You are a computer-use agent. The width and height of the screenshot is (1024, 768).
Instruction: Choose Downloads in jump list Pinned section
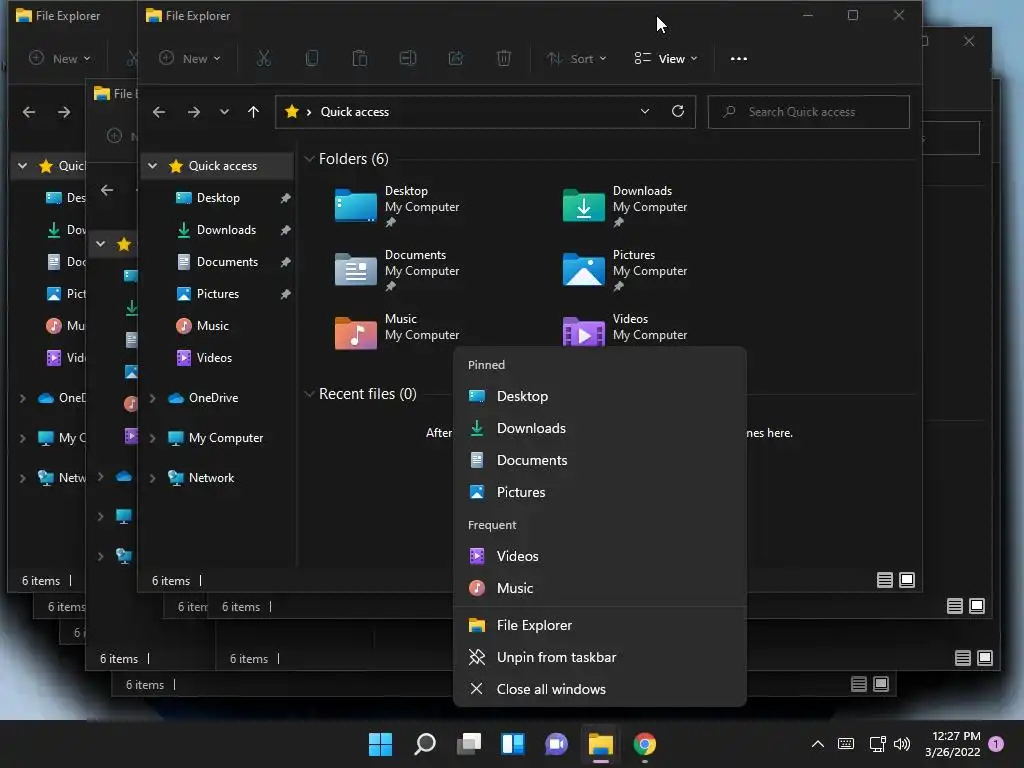(x=600, y=428)
